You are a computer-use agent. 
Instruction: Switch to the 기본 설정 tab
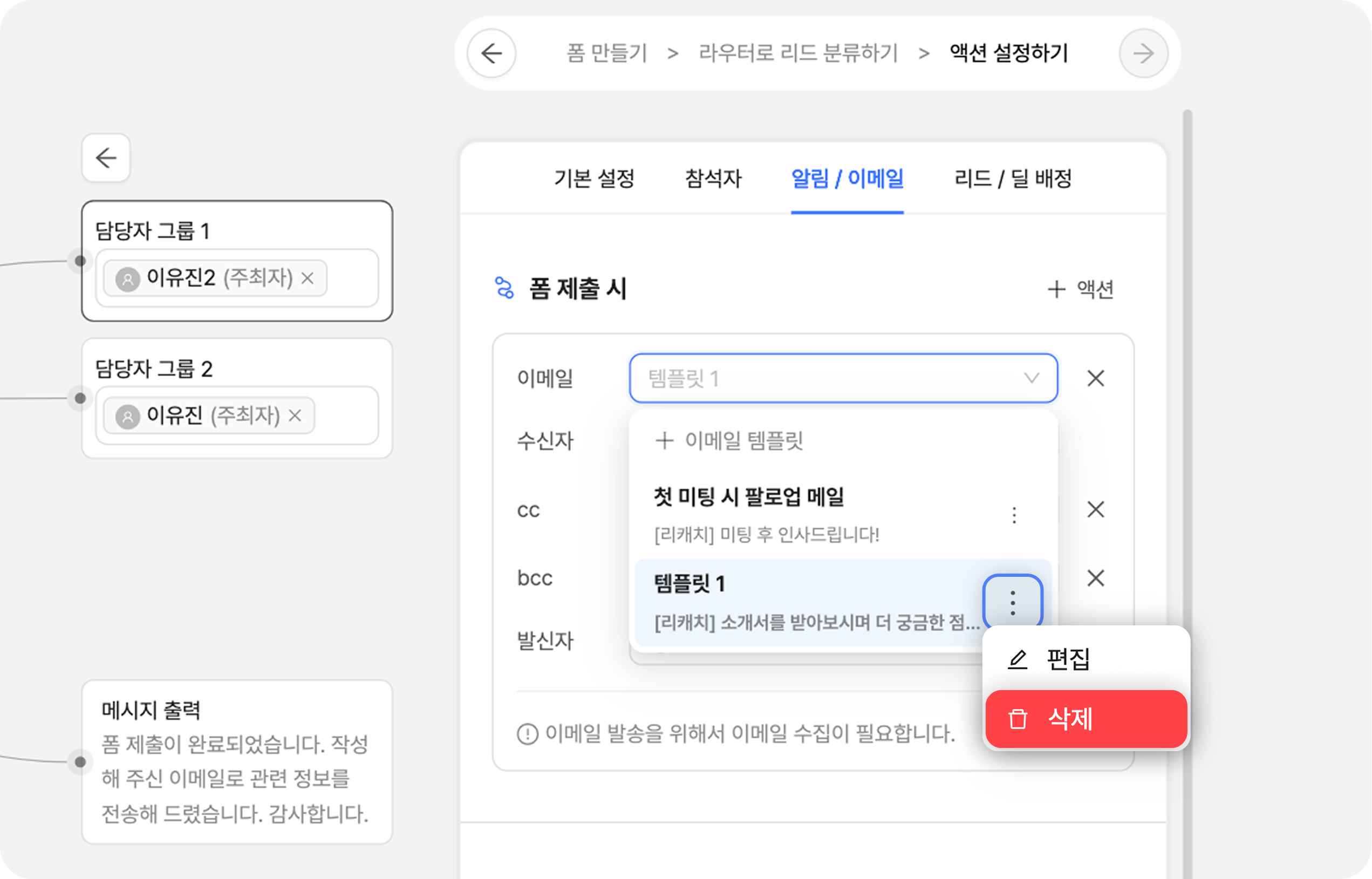[594, 179]
